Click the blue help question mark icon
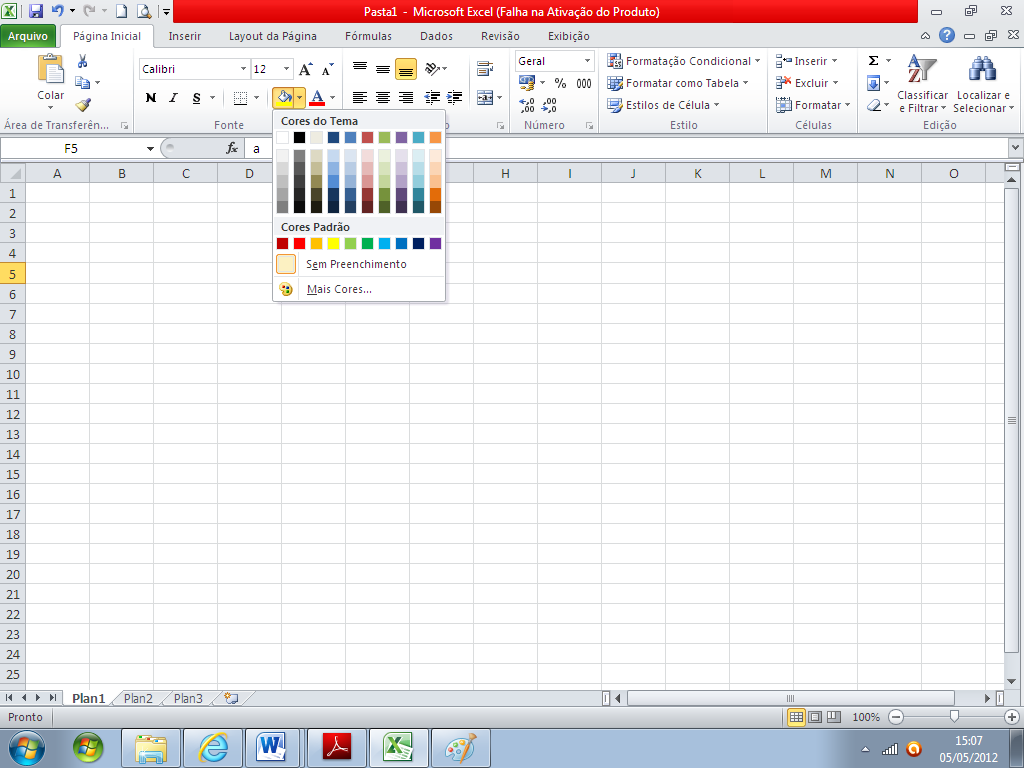This screenshot has height=768, width=1024. tap(947, 36)
